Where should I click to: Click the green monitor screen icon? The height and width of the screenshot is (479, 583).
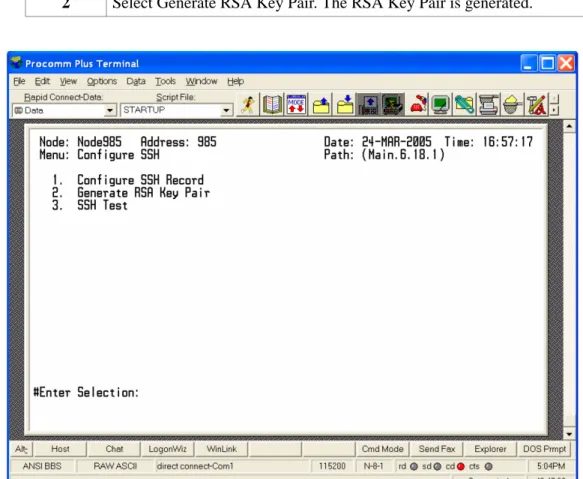[441, 104]
